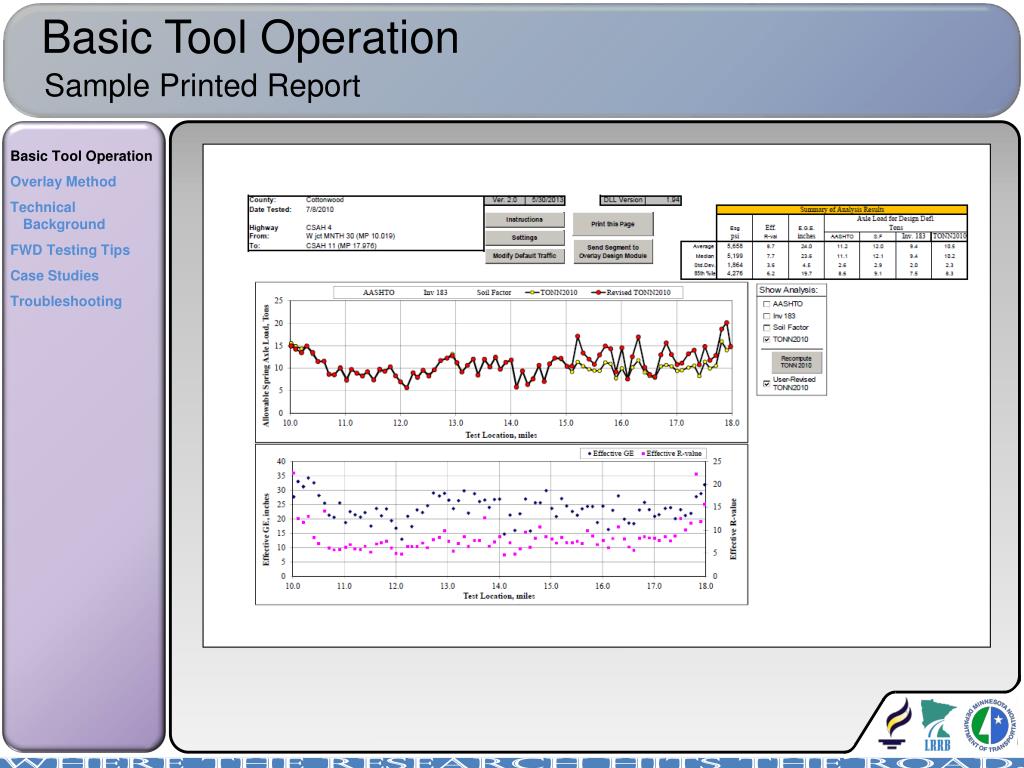Open FWD Testing Tips section
The height and width of the screenshot is (768, 1024).
tap(70, 250)
